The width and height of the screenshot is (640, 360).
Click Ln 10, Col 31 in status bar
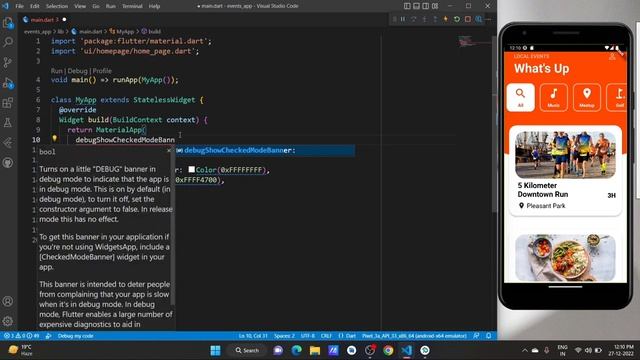pyautogui.click(x=253, y=336)
